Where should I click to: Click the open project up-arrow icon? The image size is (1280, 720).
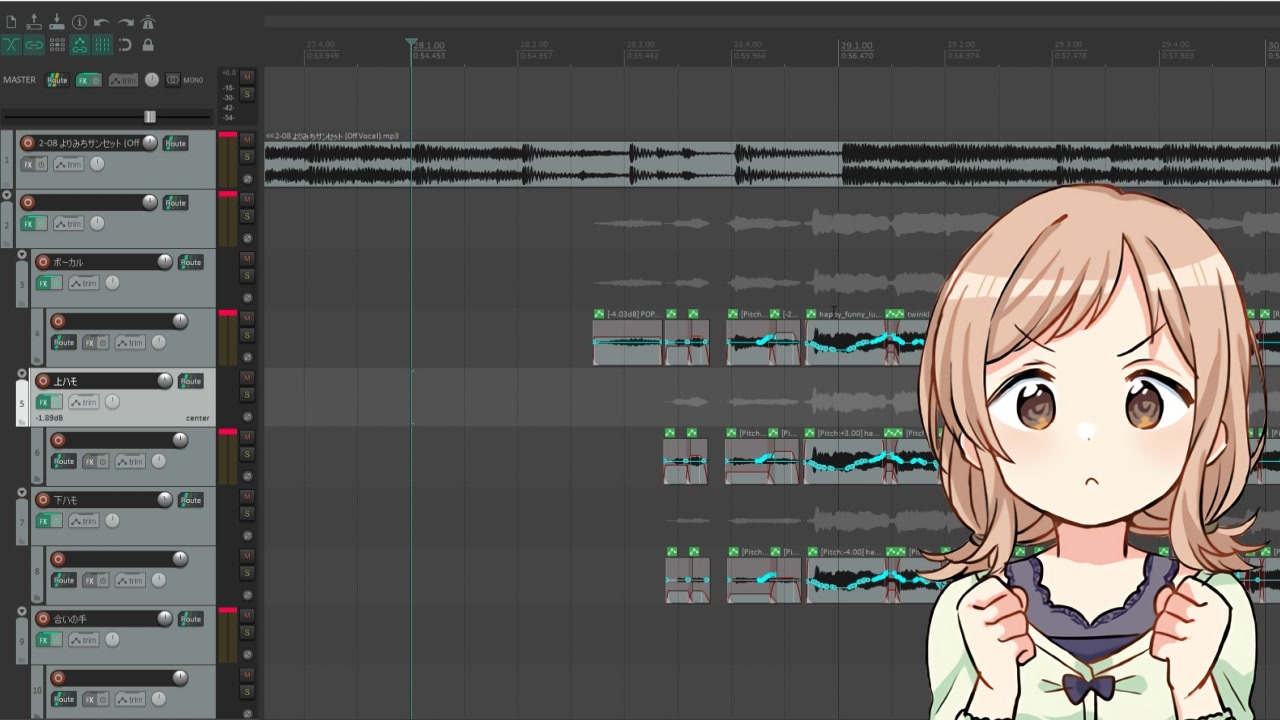click(x=34, y=21)
